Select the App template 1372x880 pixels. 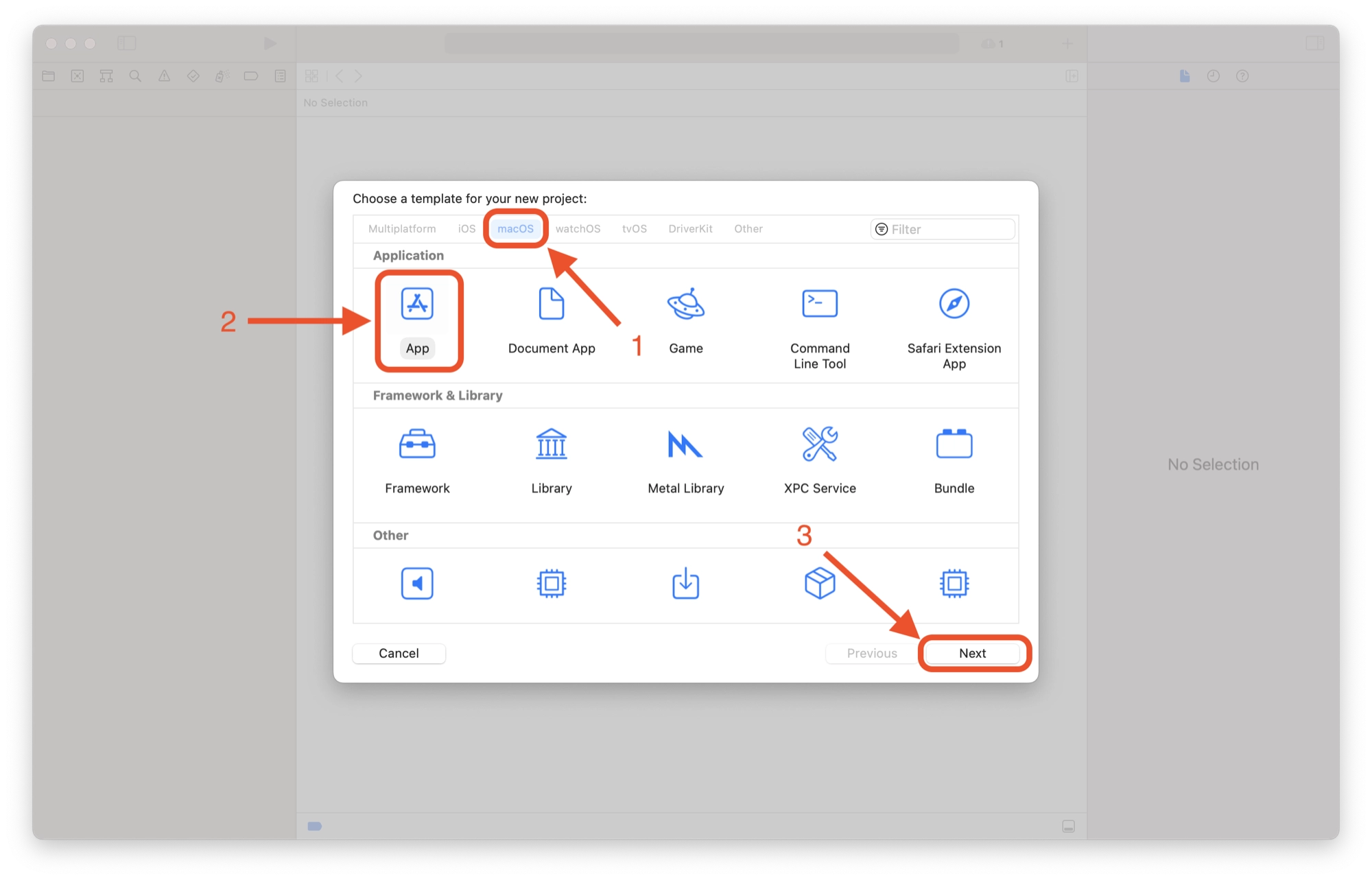[x=417, y=321]
